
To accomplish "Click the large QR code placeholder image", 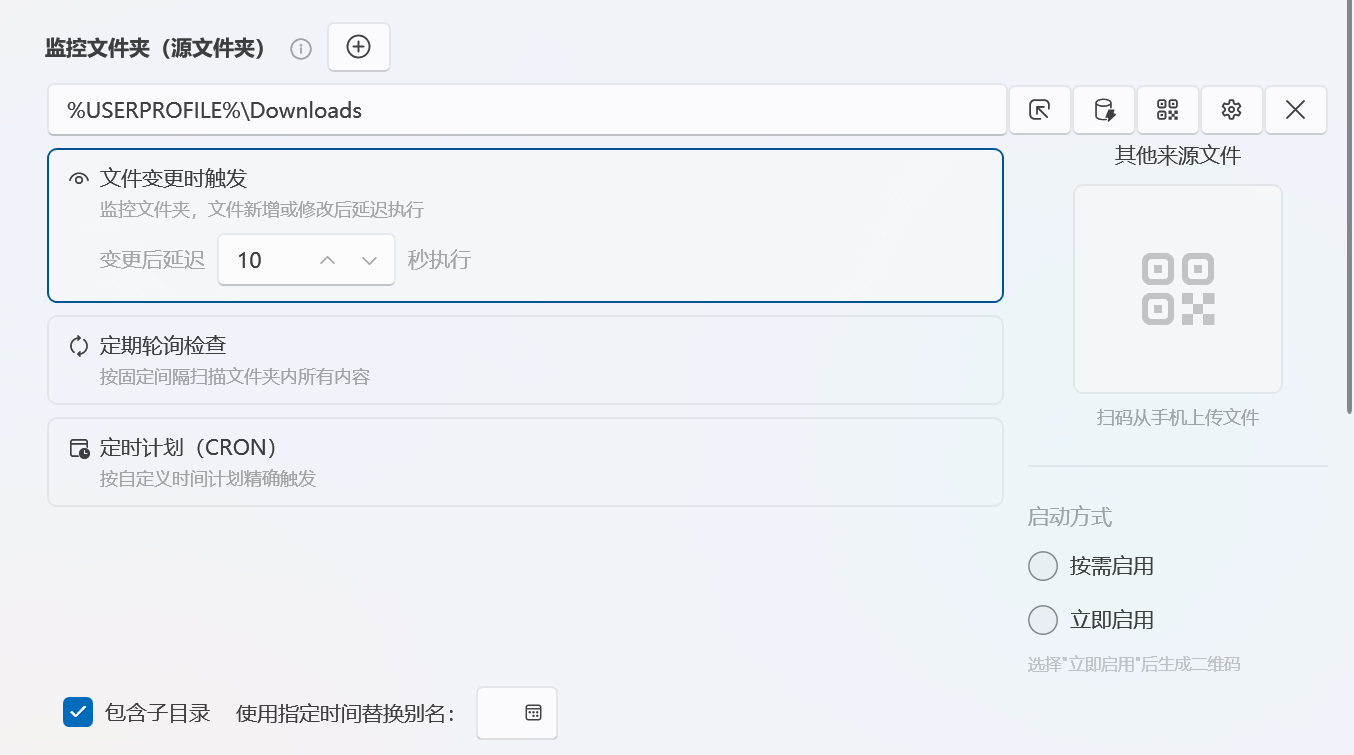I will pyautogui.click(x=1178, y=289).
